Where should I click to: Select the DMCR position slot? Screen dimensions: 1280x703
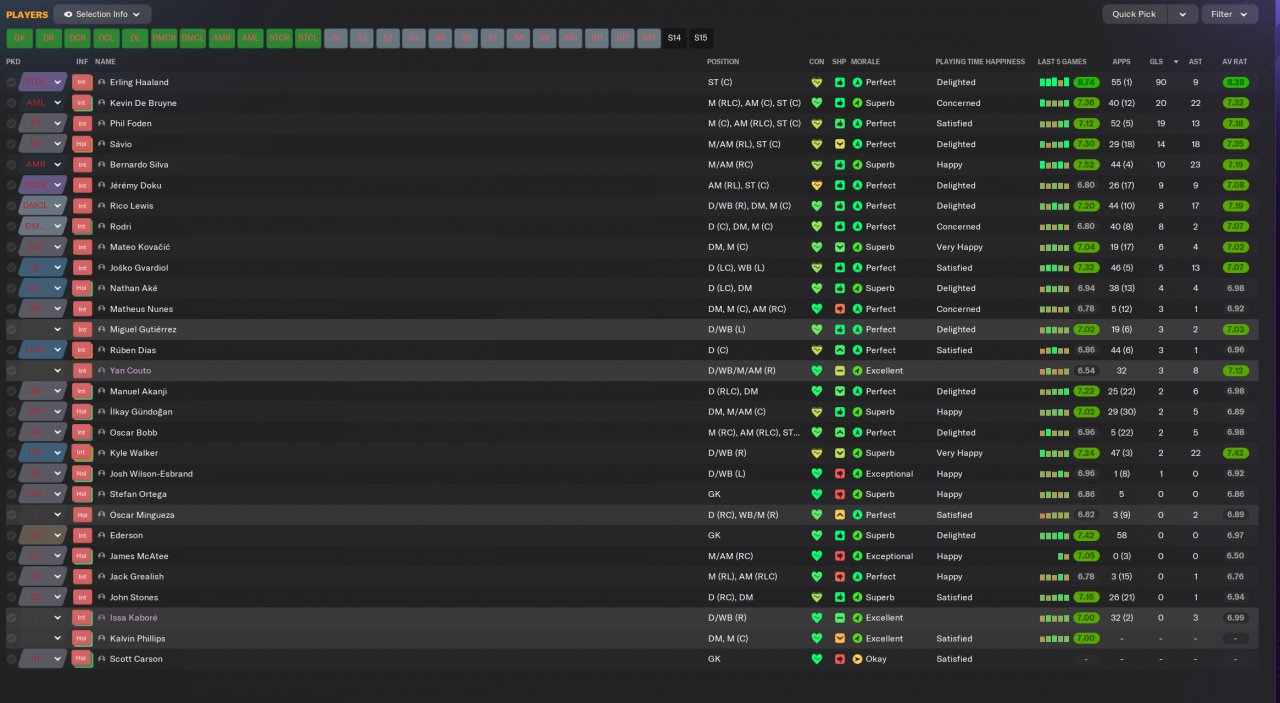click(x=164, y=38)
